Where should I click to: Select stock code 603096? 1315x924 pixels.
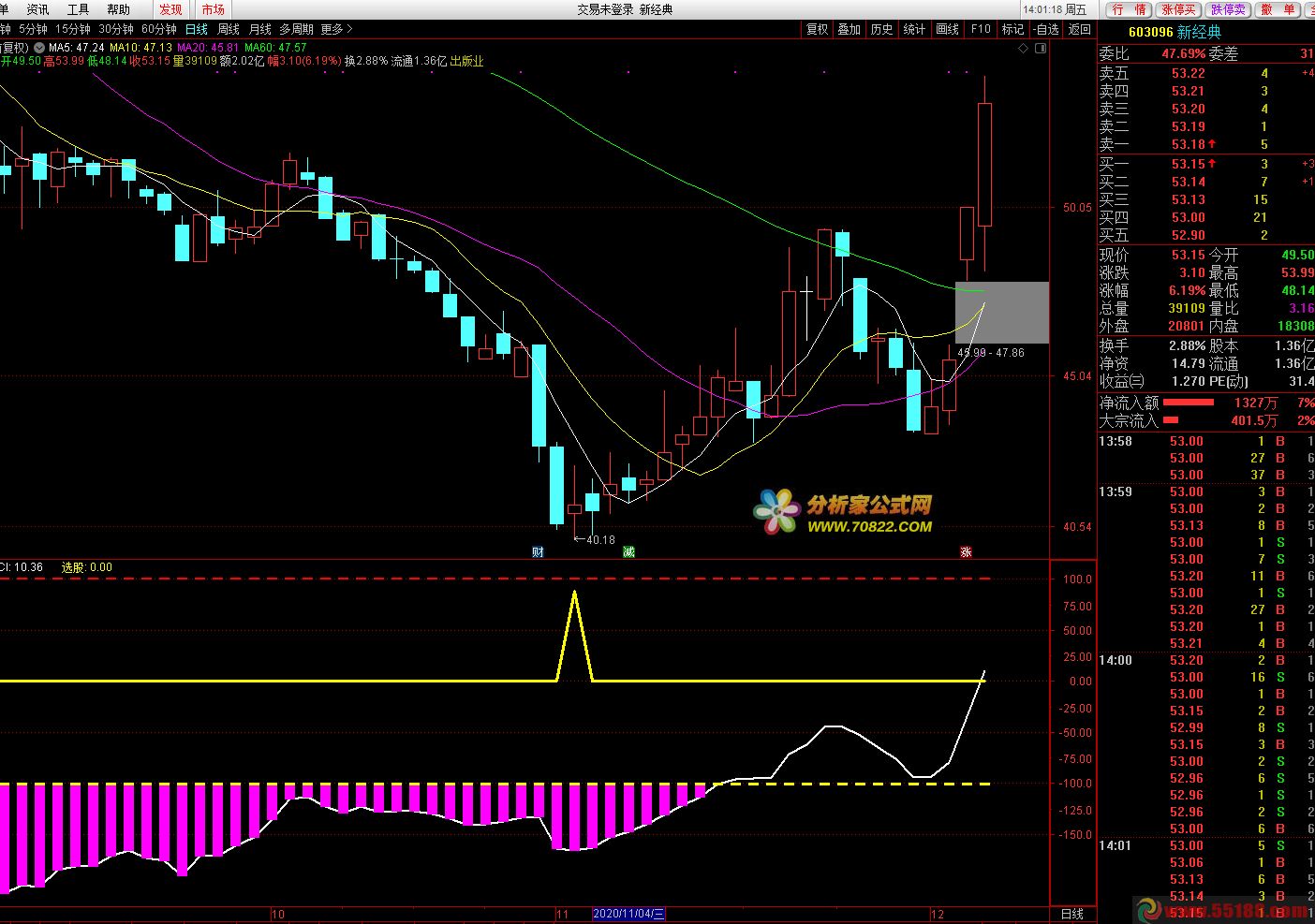(1150, 32)
